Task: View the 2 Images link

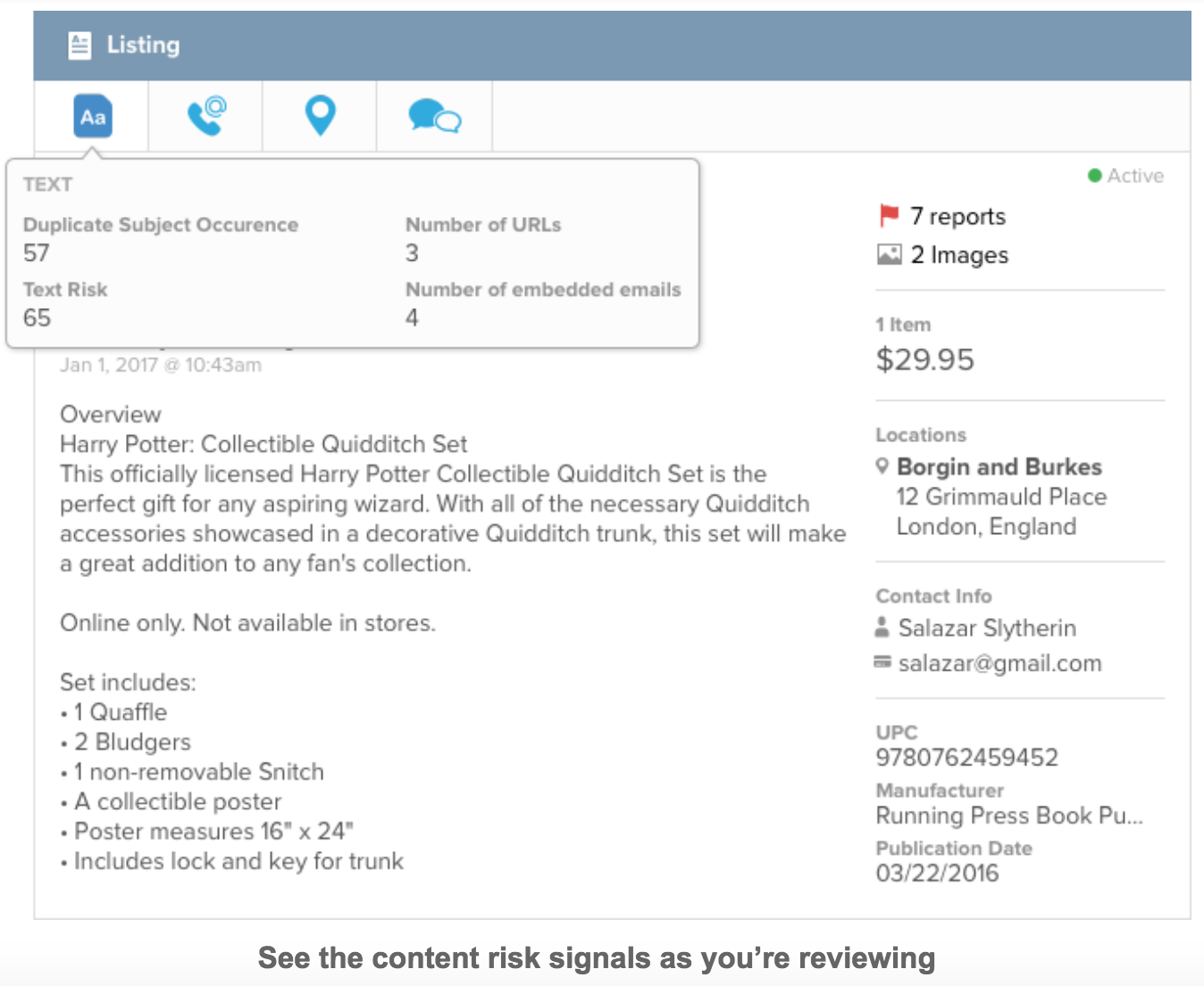Action: [959, 255]
